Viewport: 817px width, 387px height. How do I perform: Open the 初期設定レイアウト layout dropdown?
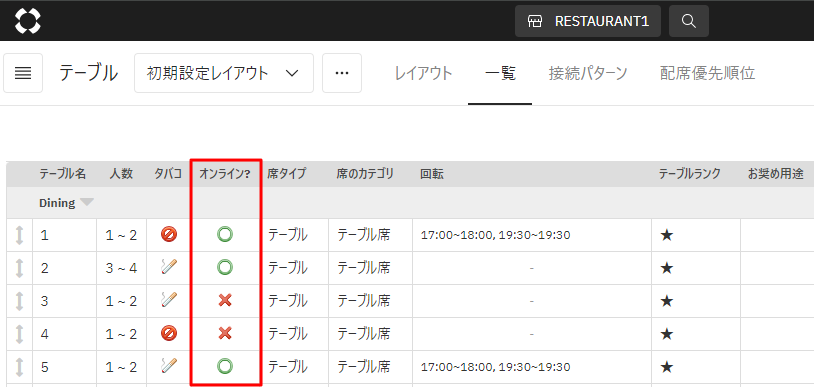coord(224,73)
